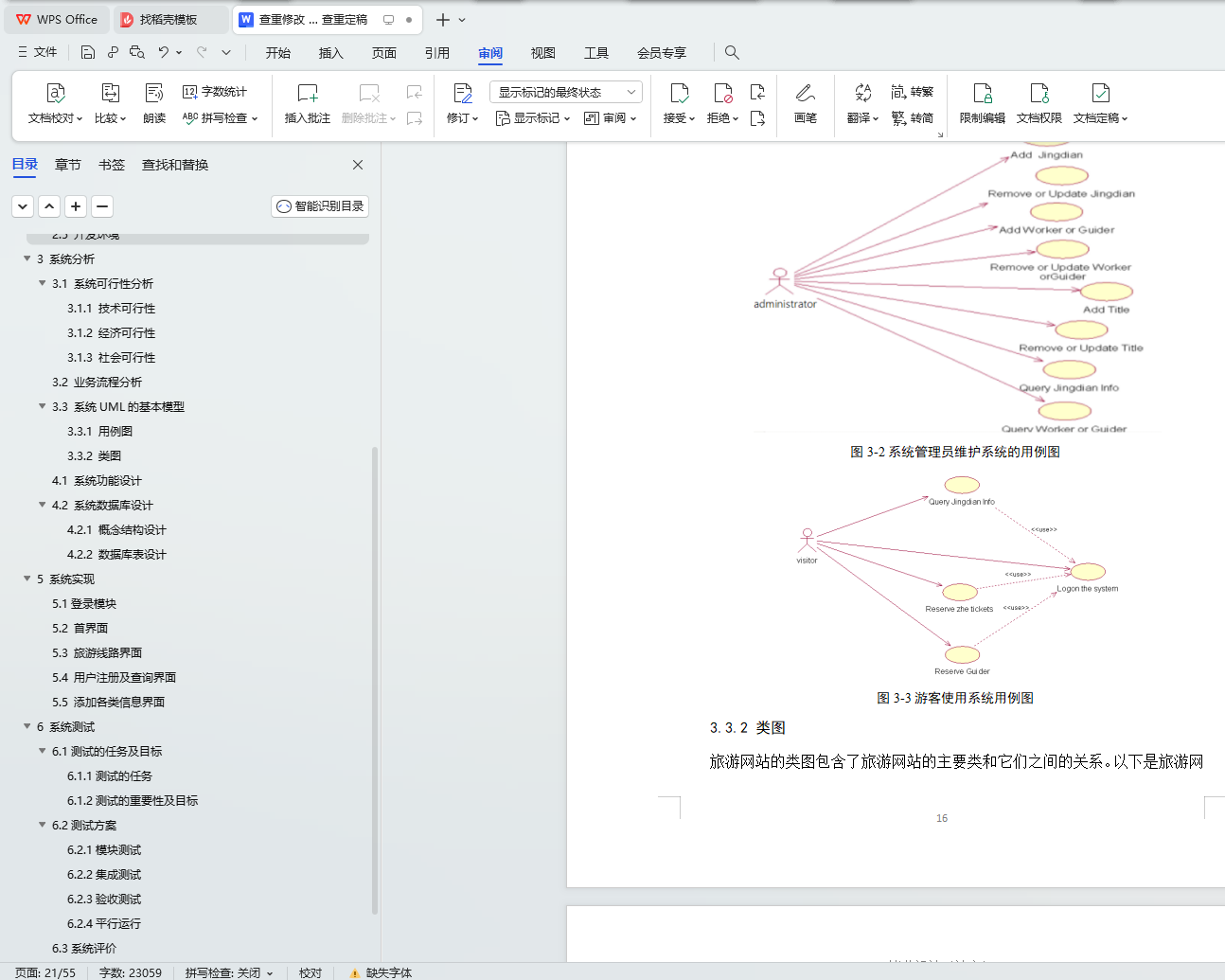The height and width of the screenshot is (980, 1225).
Task: Jump to 5.1 登录模块 in the outline
Action: (x=84, y=603)
